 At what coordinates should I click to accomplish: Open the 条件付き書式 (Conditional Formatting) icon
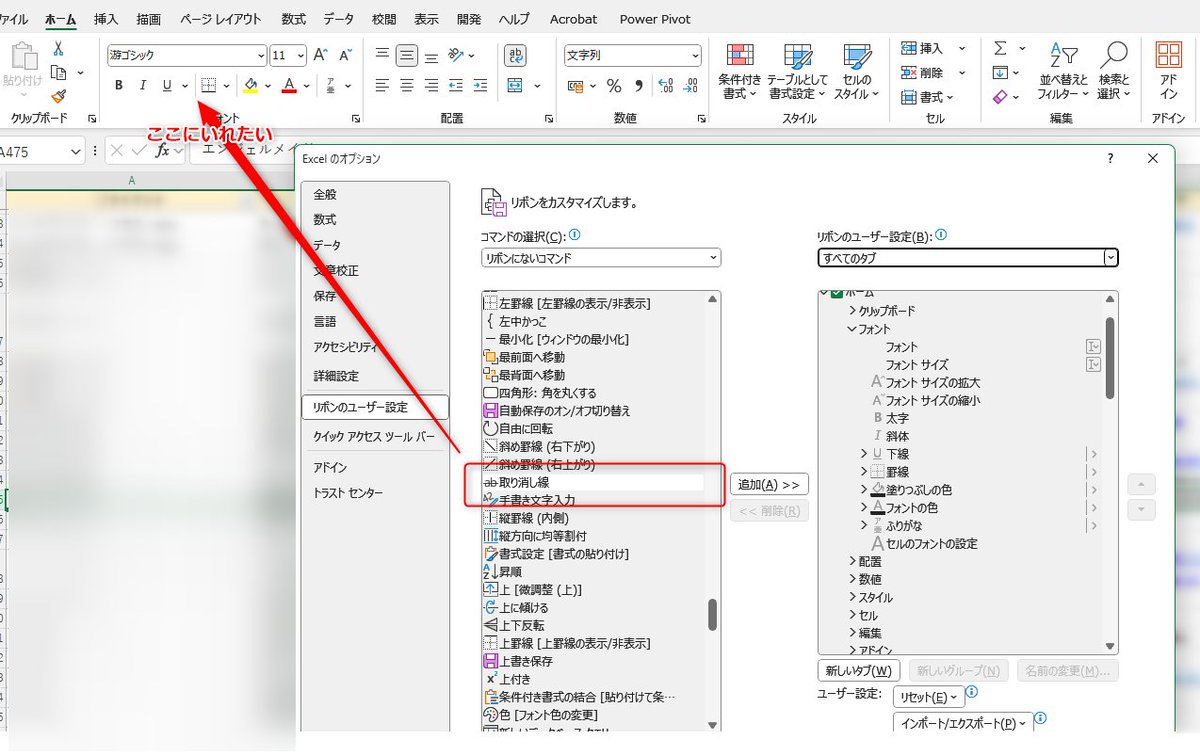(741, 71)
